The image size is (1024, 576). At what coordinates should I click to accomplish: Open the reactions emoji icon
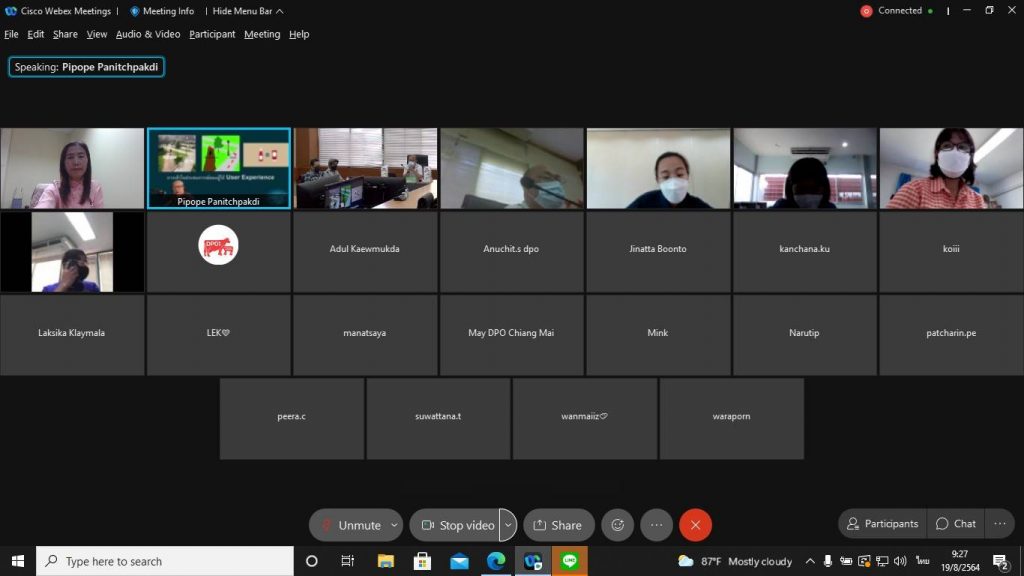tap(617, 525)
